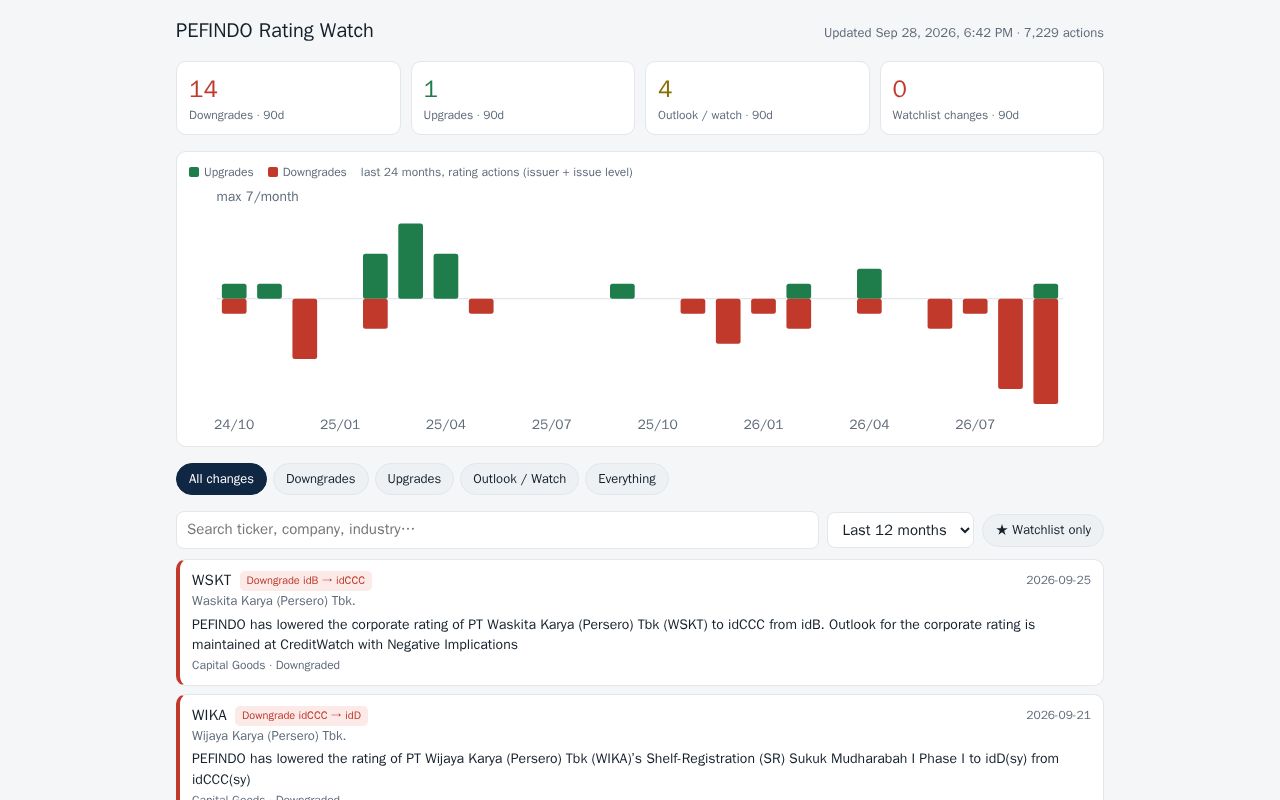This screenshot has width=1280, height=800.
Task: Click the 25/04 axis label
Action: pyautogui.click(x=446, y=425)
